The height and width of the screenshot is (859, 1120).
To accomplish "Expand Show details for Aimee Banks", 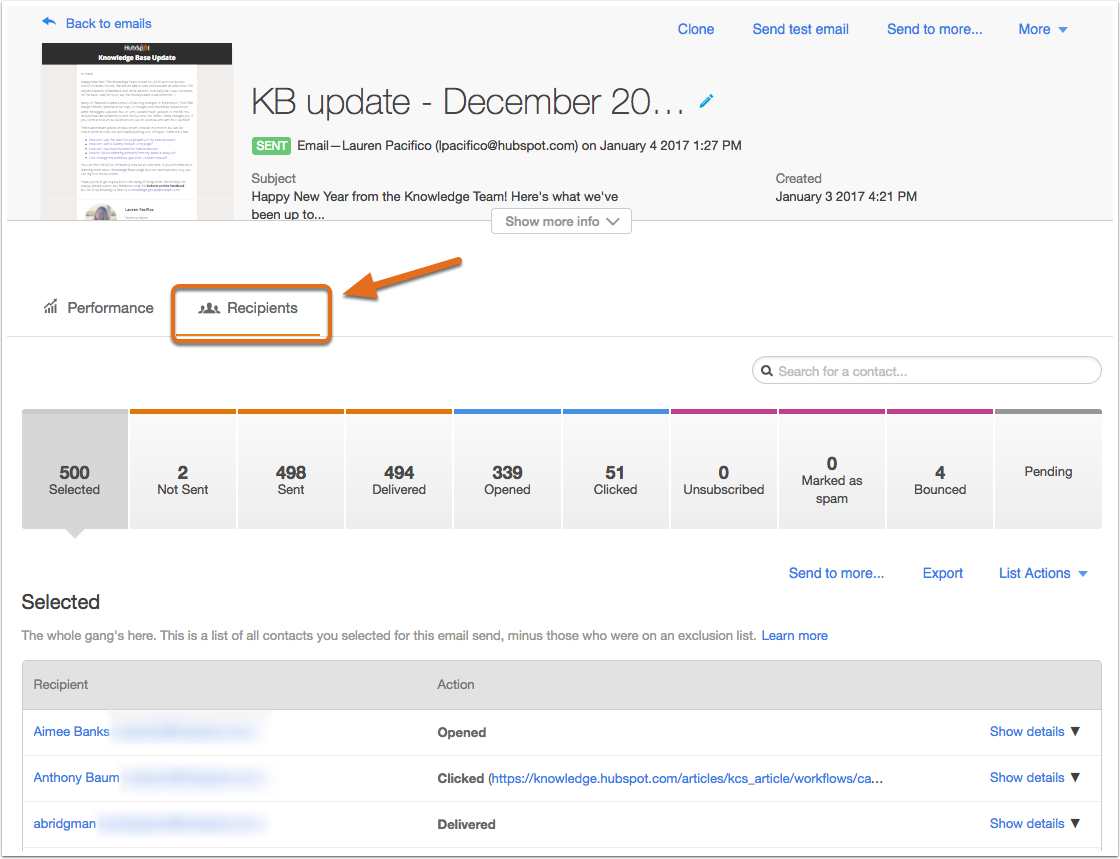I will coord(1035,731).
